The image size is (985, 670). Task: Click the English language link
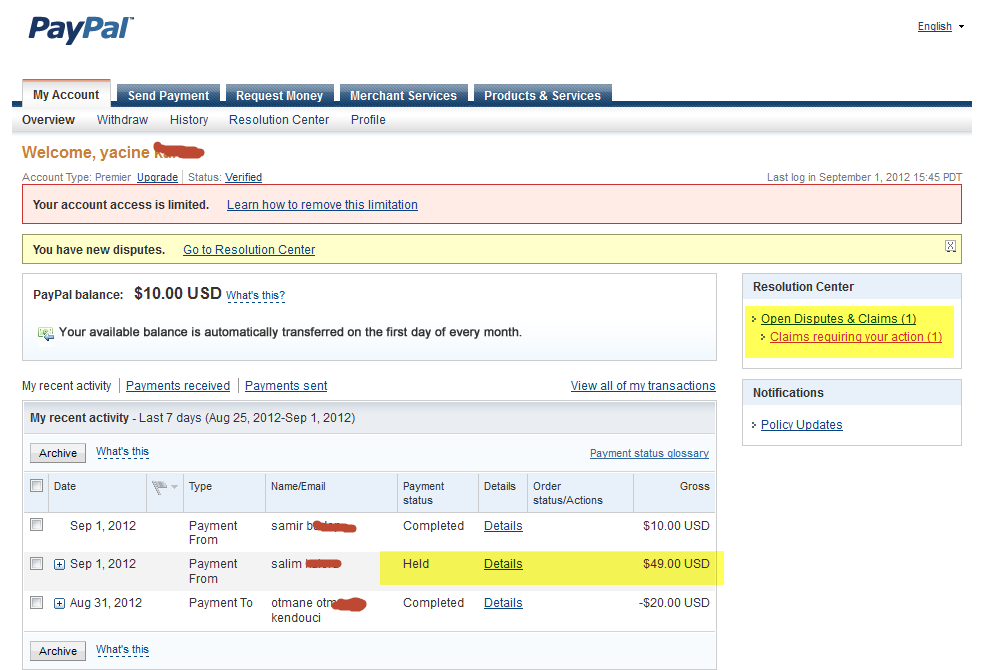click(x=935, y=26)
